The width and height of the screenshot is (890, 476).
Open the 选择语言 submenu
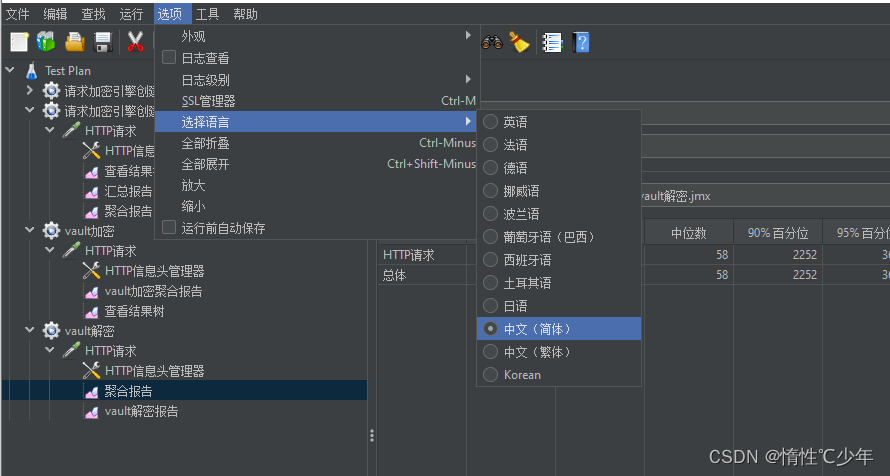317,121
